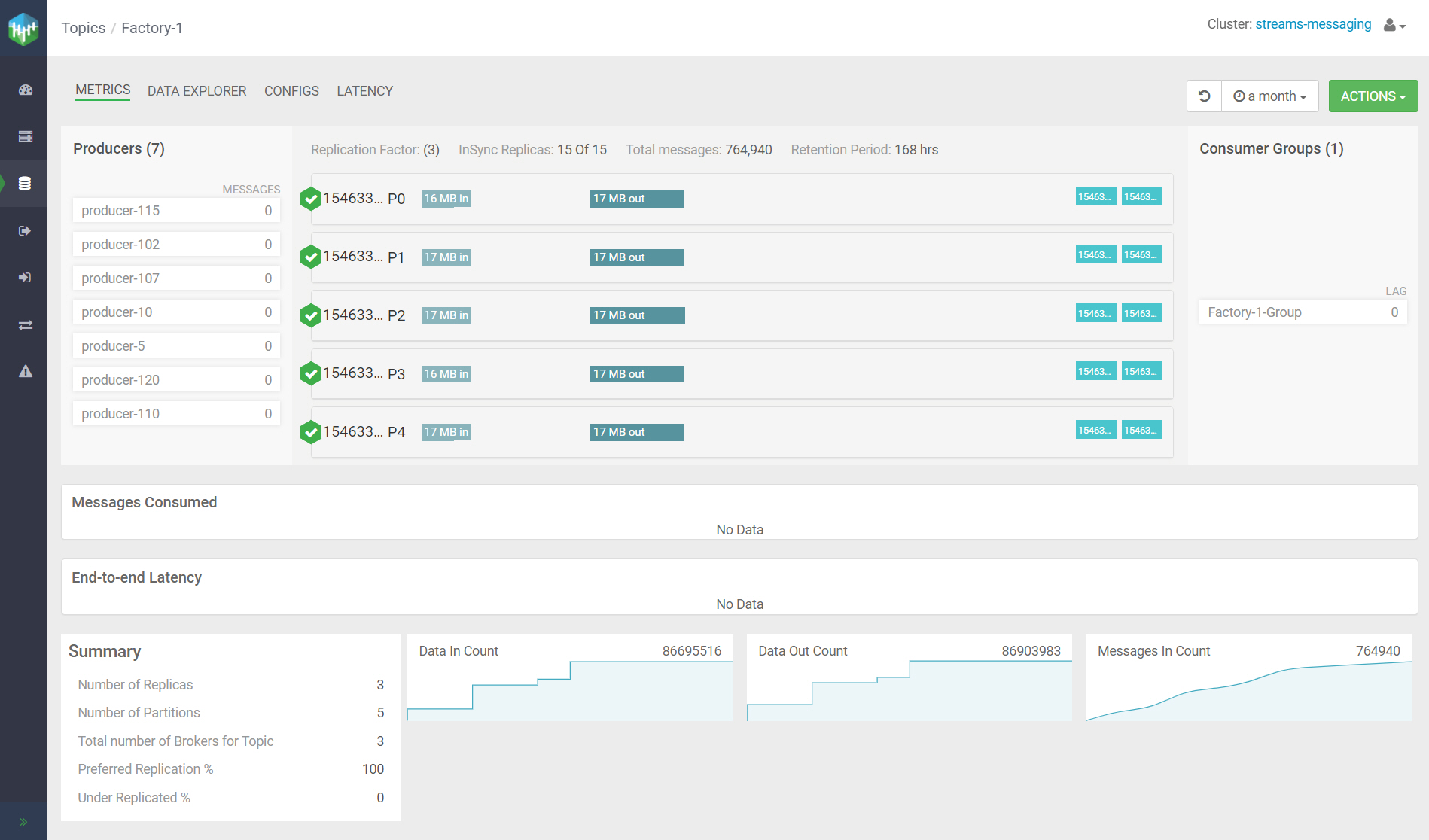Select producer-102 in the producers list

176,245
